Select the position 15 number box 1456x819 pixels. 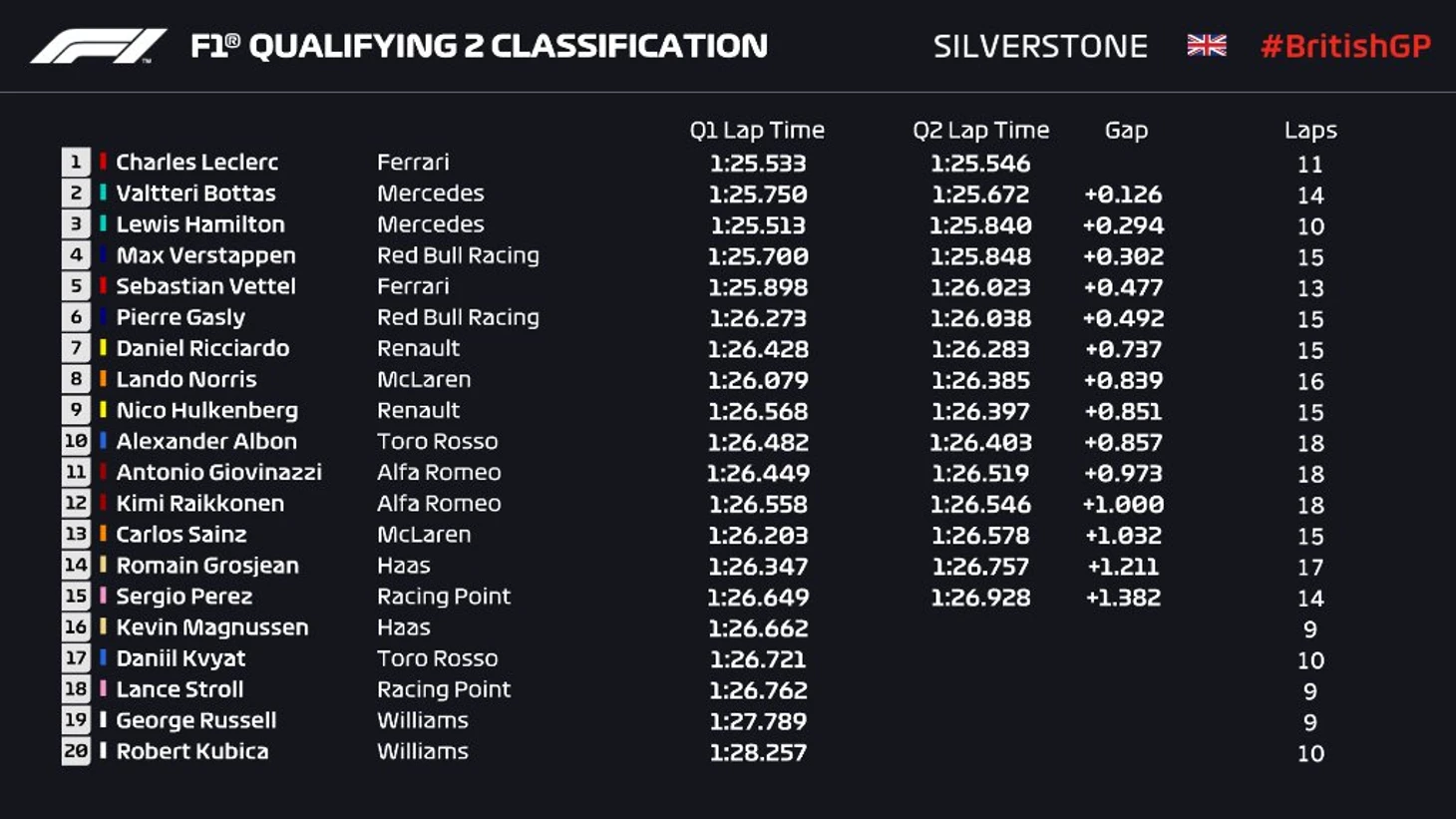pyautogui.click(x=76, y=597)
